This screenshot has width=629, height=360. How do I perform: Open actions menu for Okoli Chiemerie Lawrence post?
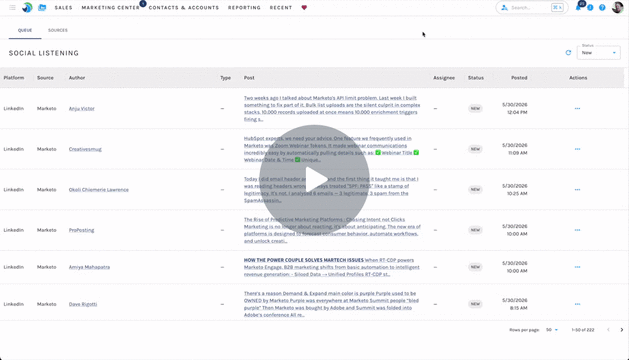tap(577, 189)
